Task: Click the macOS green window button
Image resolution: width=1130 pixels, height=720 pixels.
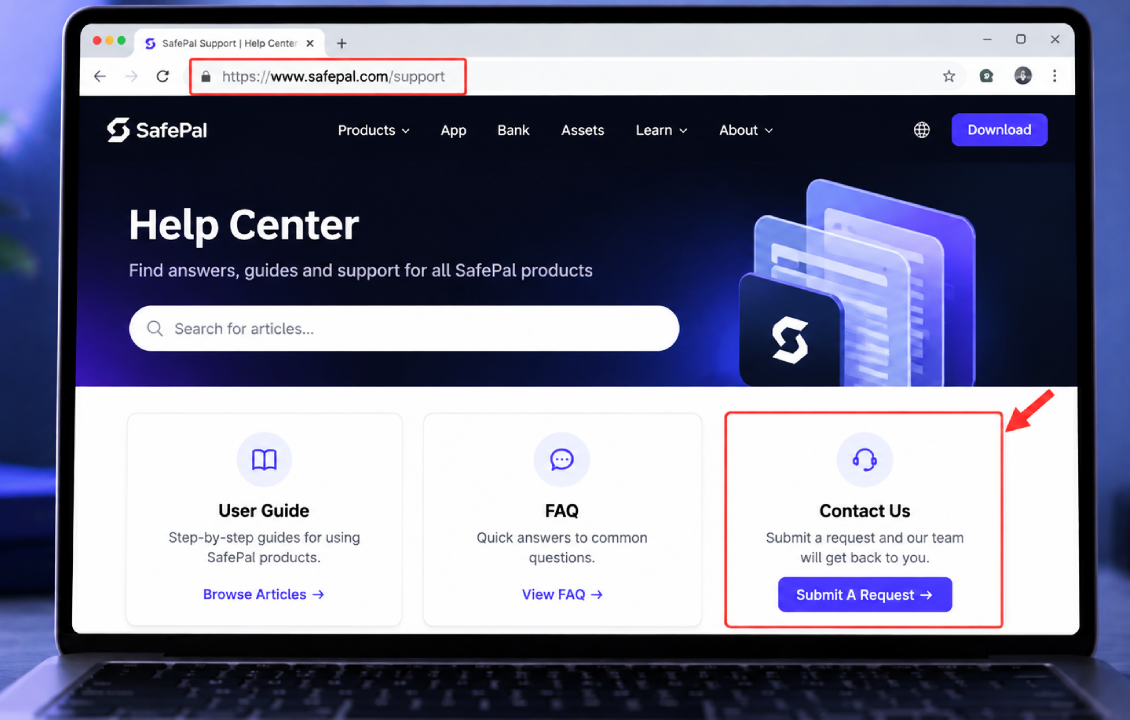Action: [122, 40]
